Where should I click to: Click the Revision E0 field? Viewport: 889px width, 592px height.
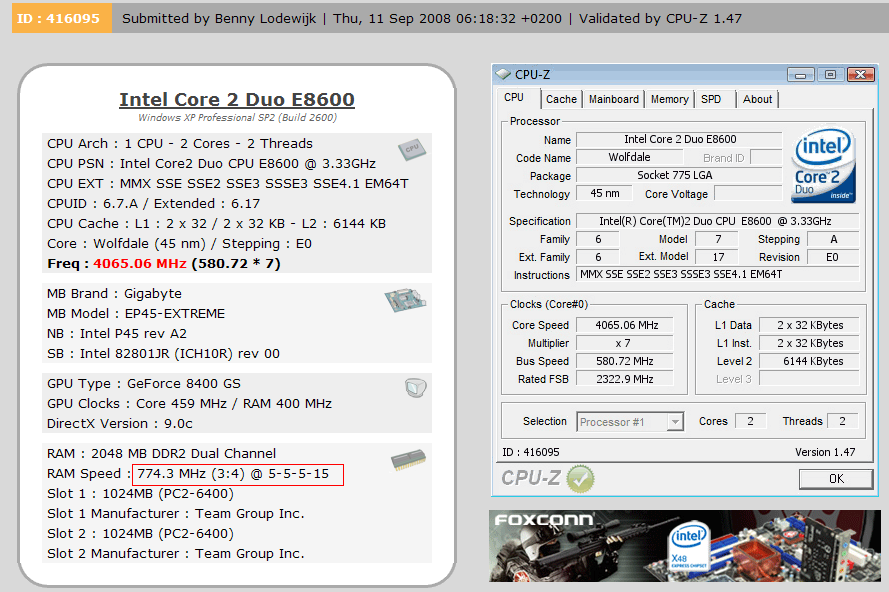coord(833,257)
